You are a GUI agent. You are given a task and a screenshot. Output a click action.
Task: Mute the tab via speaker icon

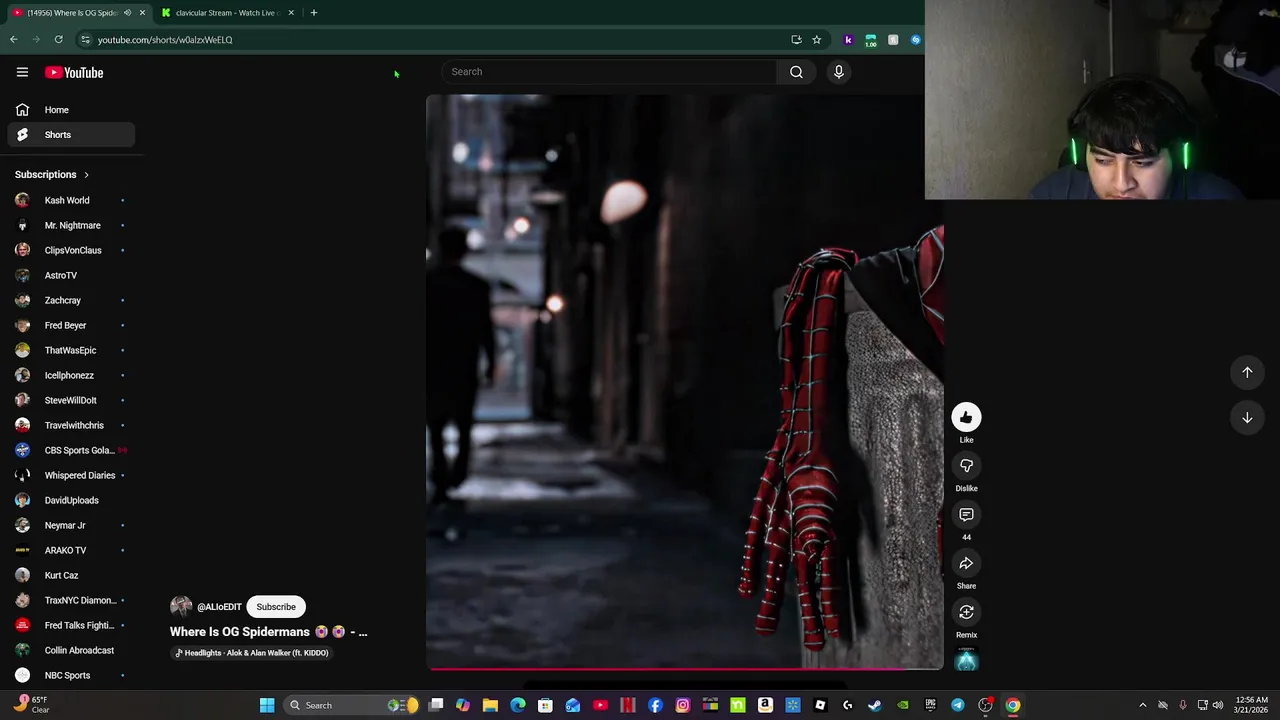127,13
